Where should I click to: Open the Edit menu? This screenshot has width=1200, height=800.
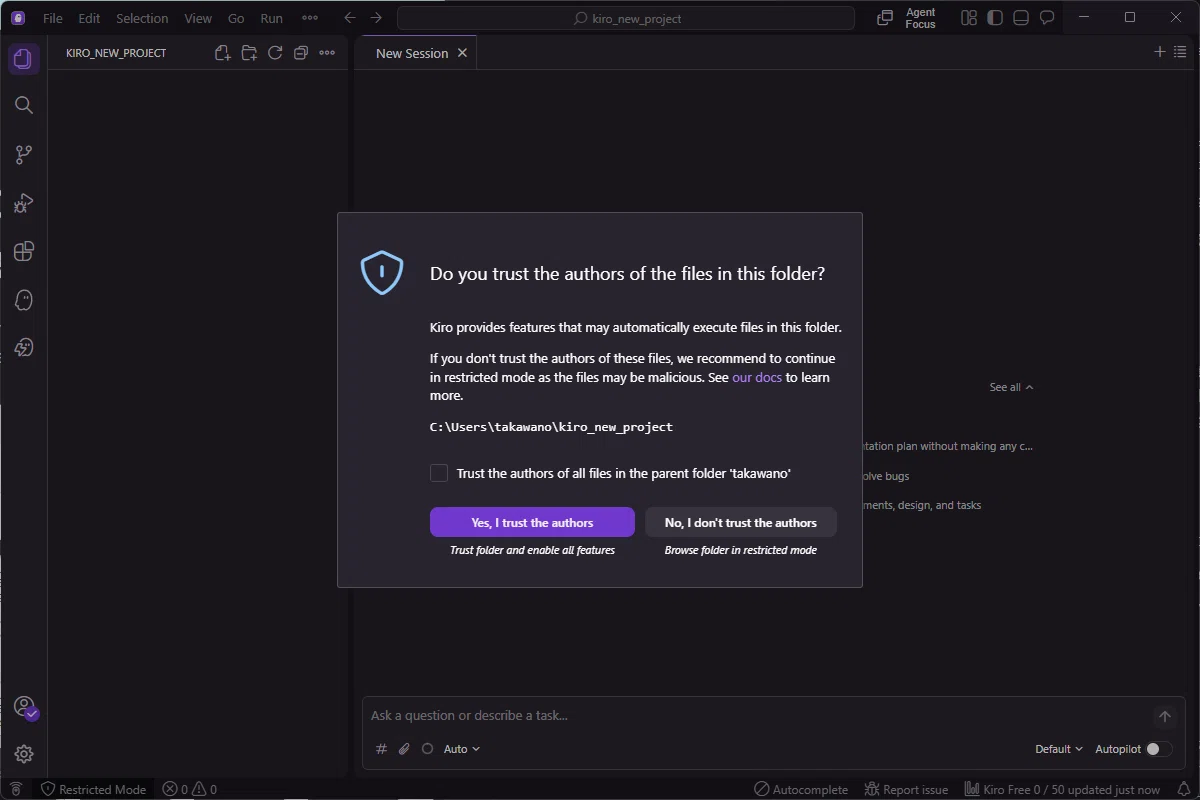89,18
